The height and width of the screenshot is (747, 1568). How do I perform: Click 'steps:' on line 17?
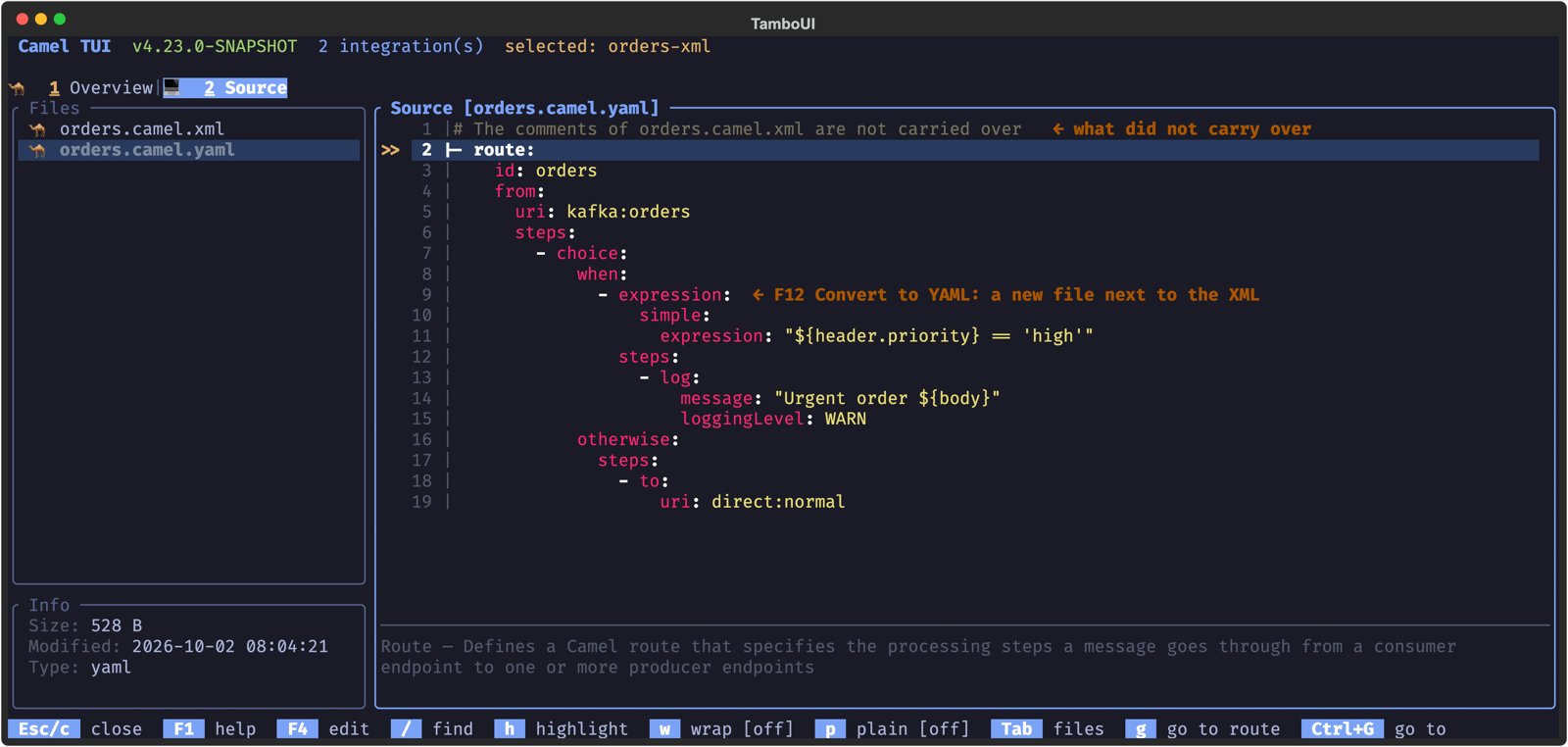628,460
